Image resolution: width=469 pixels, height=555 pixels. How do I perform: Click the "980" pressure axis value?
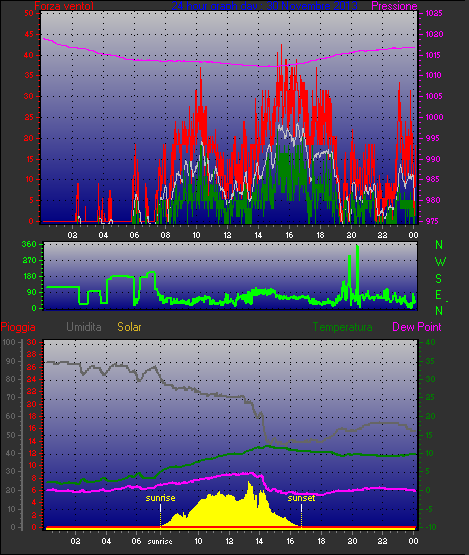click(x=434, y=200)
